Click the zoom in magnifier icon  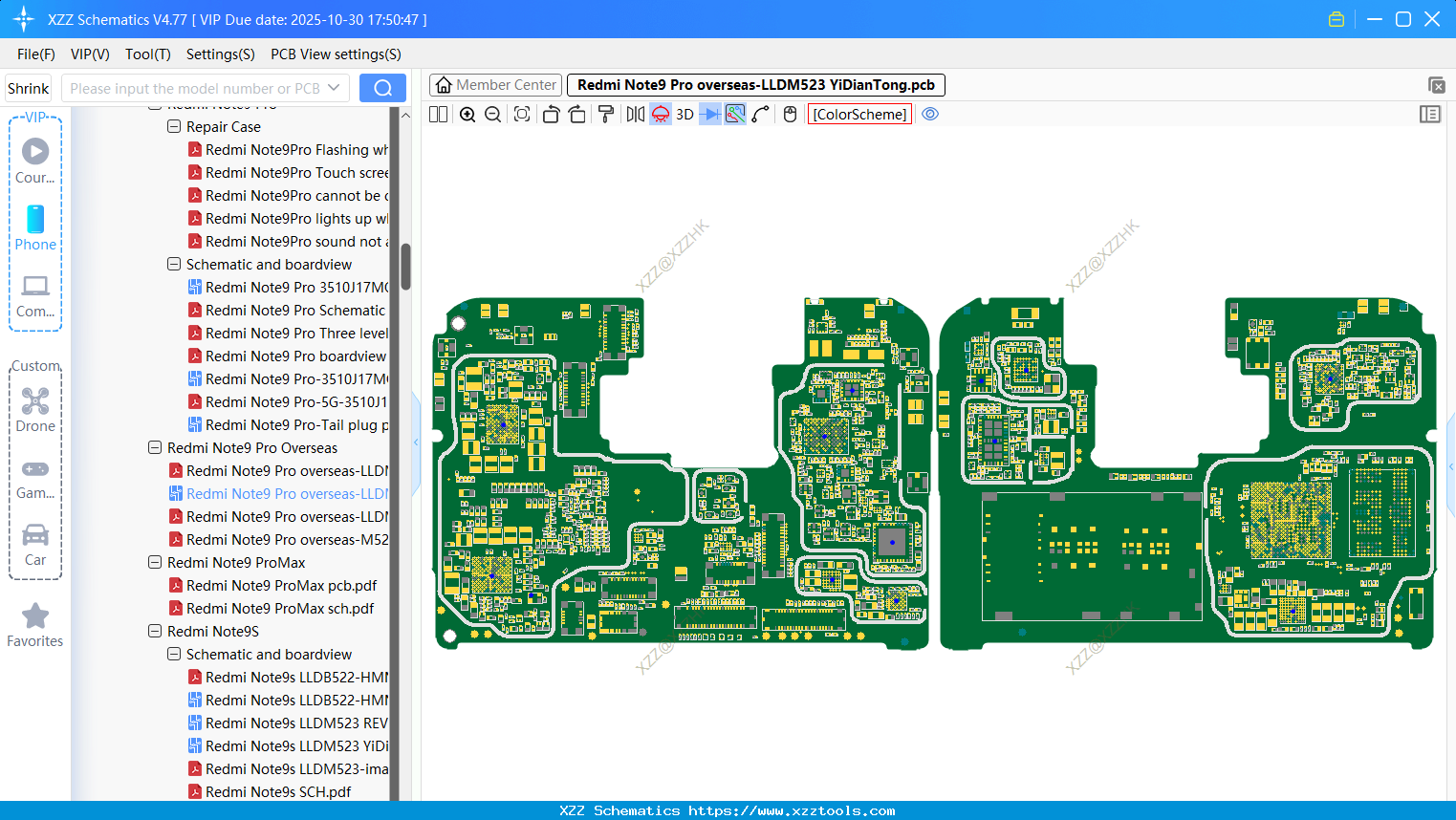(467, 115)
